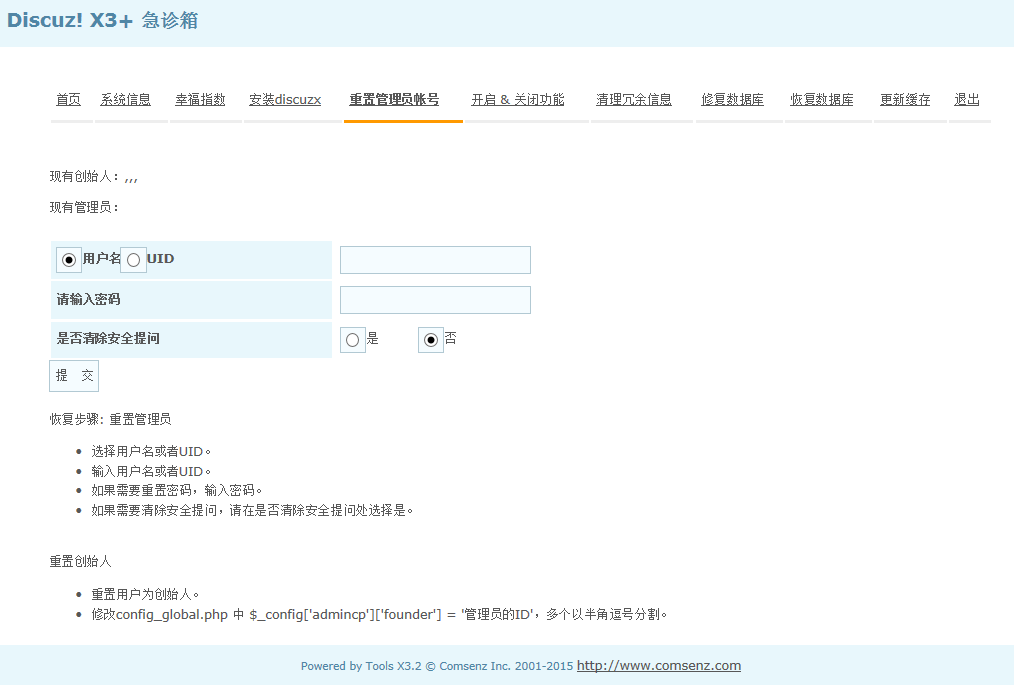This screenshot has height=685, width=1014.
Task: Open the 开启 & 关闭功能 tab
Action: (517, 100)
